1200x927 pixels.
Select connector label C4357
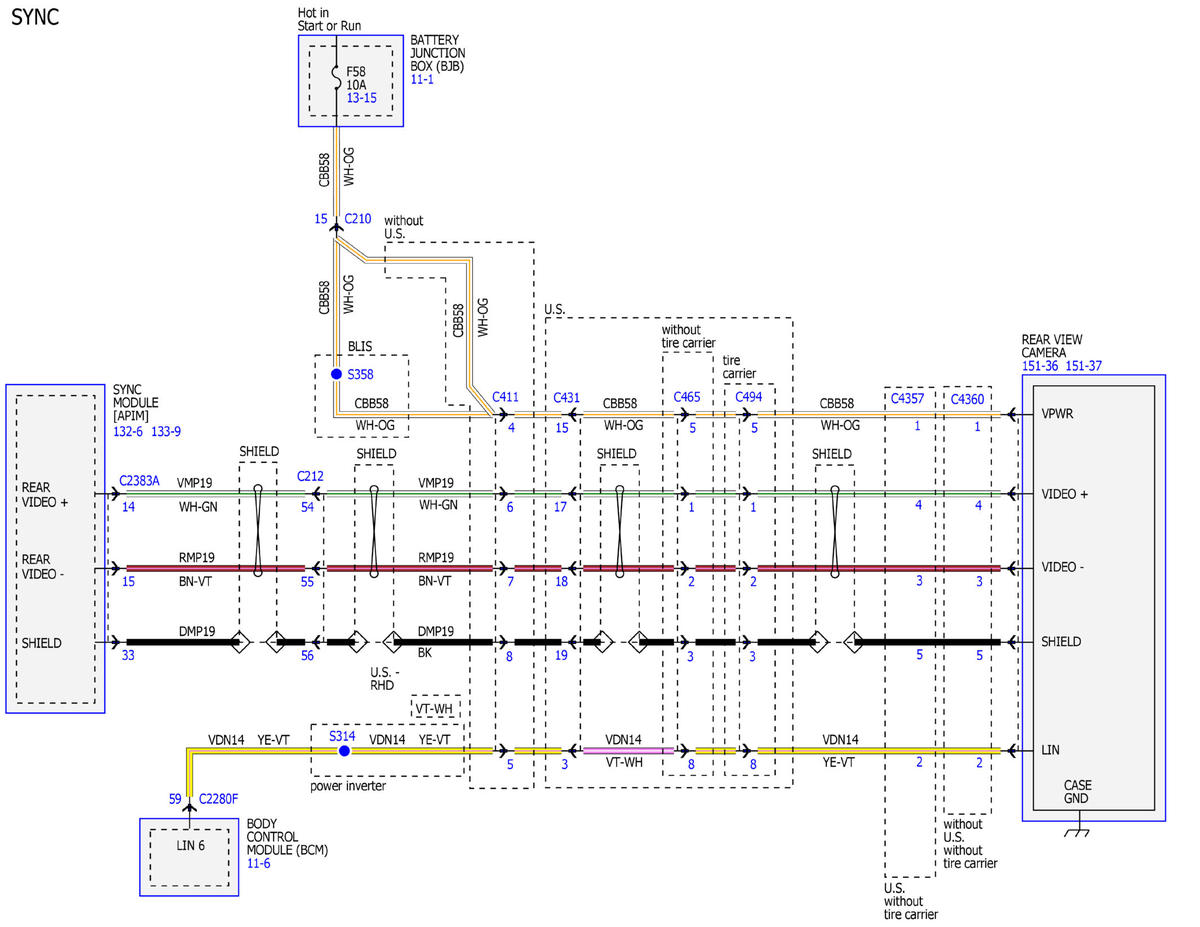coord(908,399)
